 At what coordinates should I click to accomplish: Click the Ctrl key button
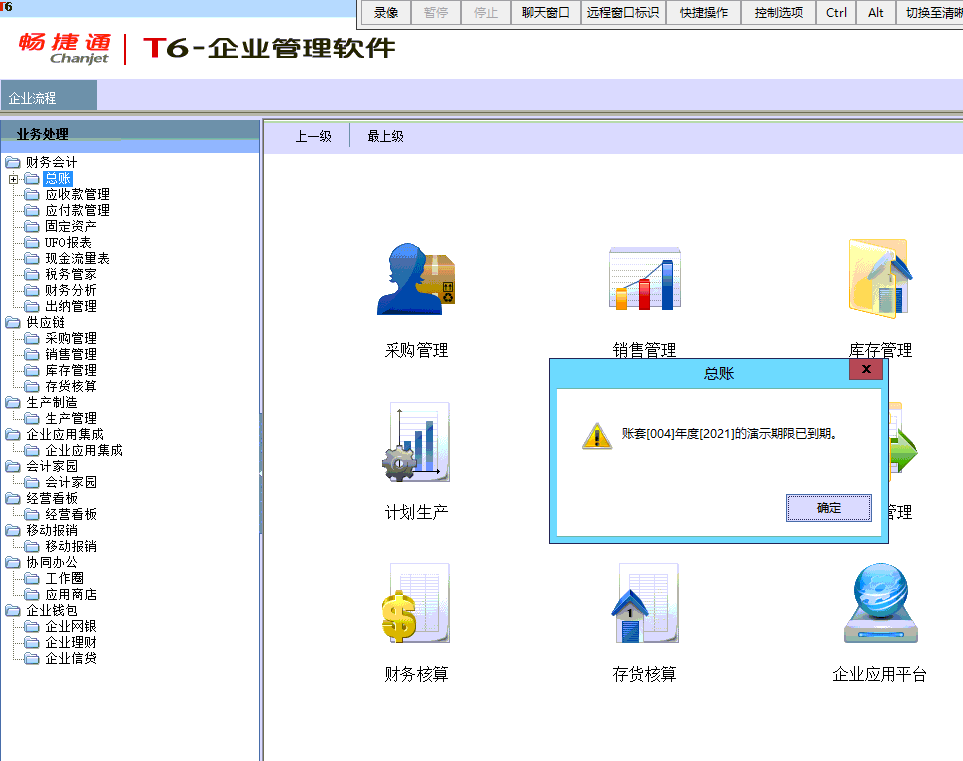pyautogui.click(x=836, y=13)
